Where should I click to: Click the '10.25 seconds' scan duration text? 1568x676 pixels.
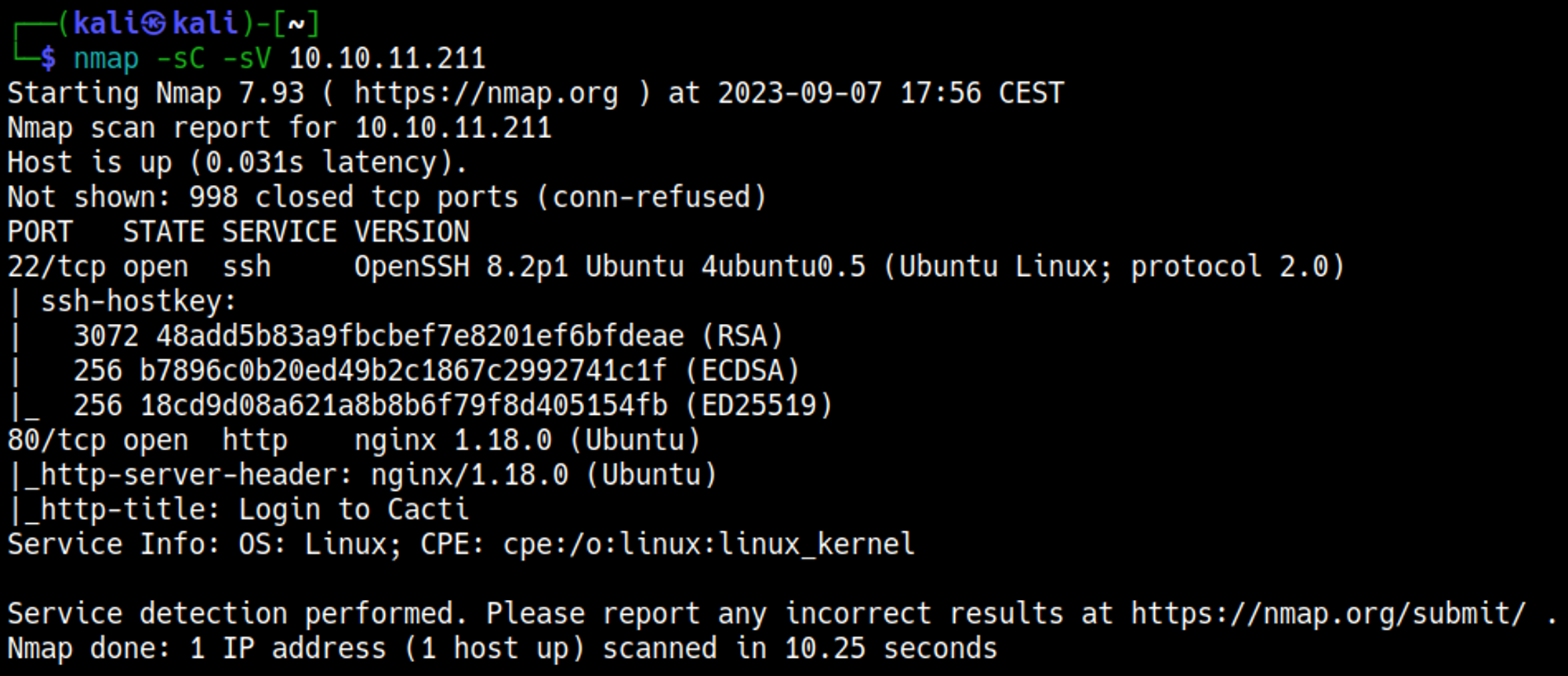pos(891,649)
